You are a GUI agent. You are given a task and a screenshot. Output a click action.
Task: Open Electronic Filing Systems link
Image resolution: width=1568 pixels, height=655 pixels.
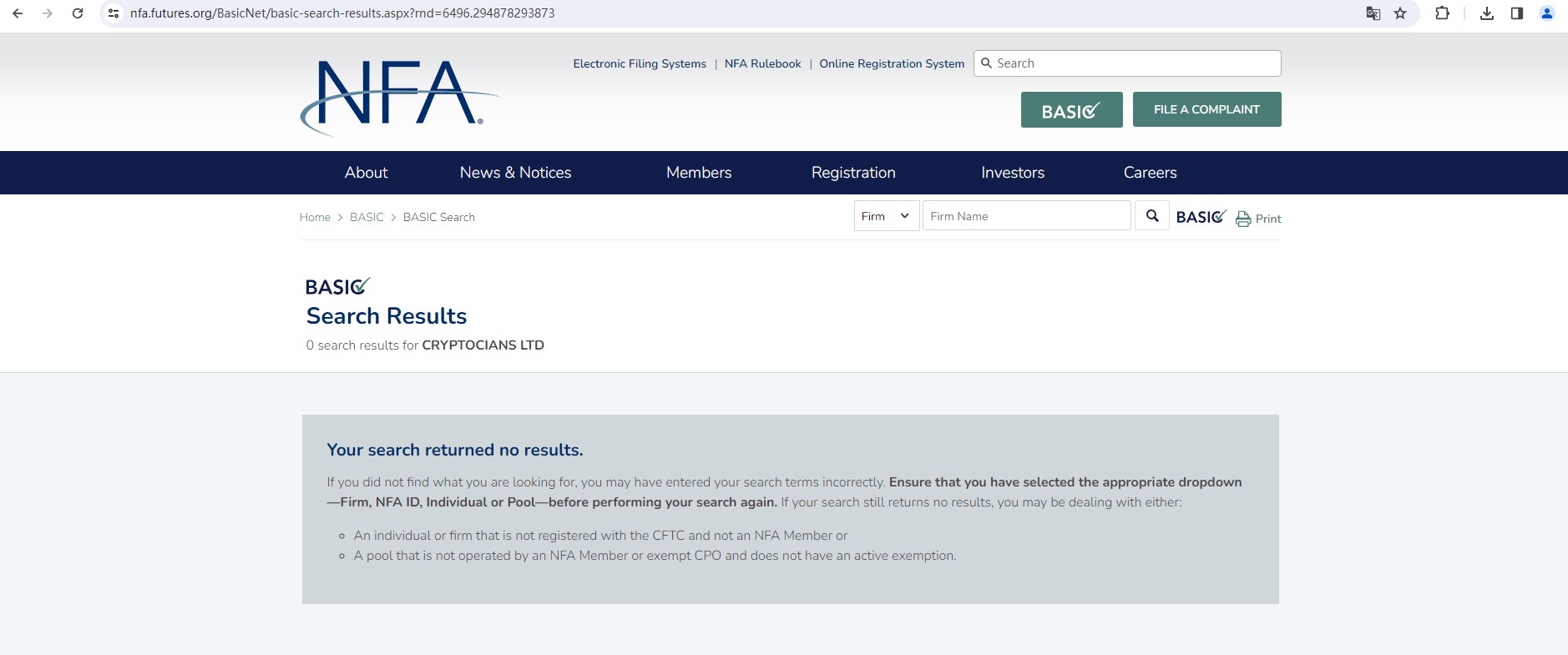coord(640,63)
